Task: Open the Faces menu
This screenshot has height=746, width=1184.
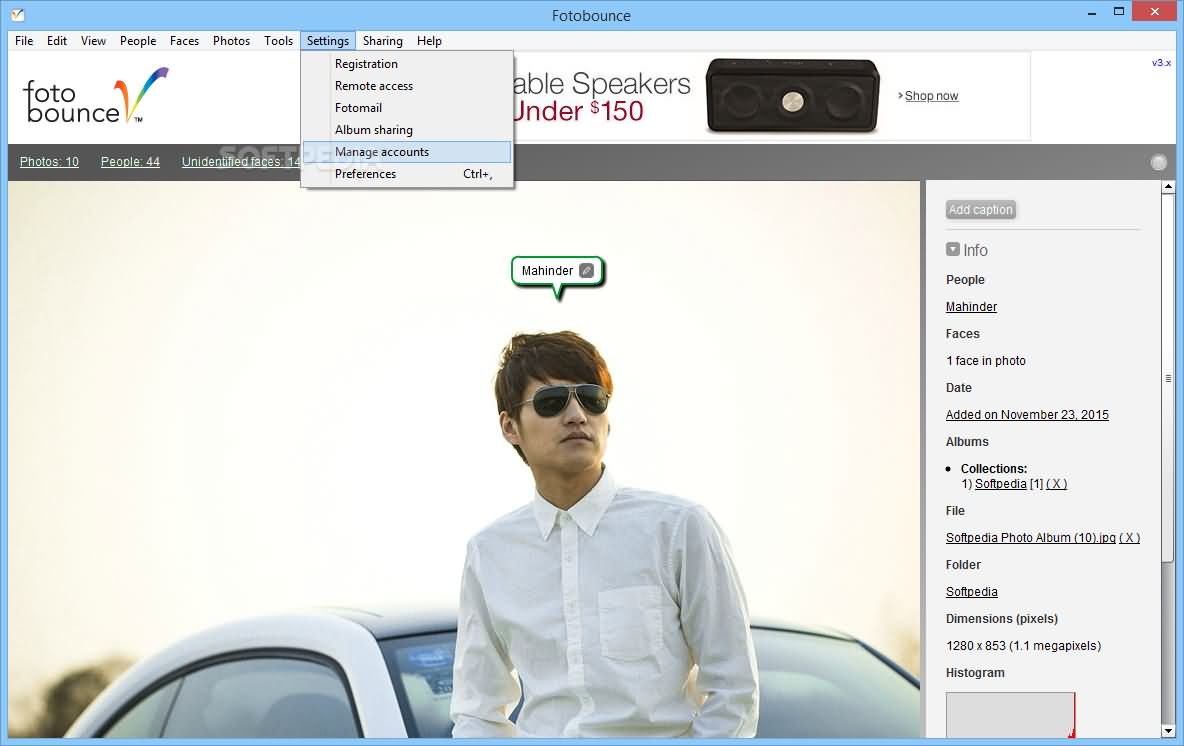Action: click(x=184, y=41)
